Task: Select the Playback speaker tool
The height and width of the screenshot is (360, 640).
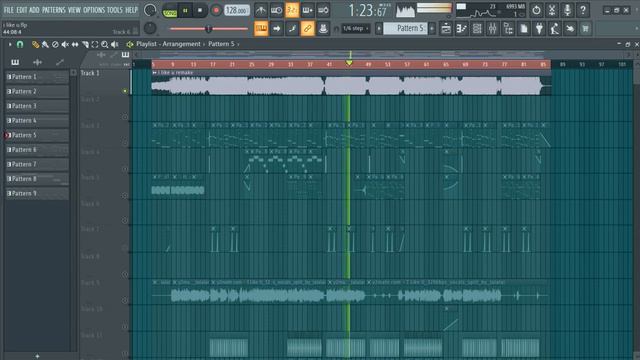Action: coord(115,44)
